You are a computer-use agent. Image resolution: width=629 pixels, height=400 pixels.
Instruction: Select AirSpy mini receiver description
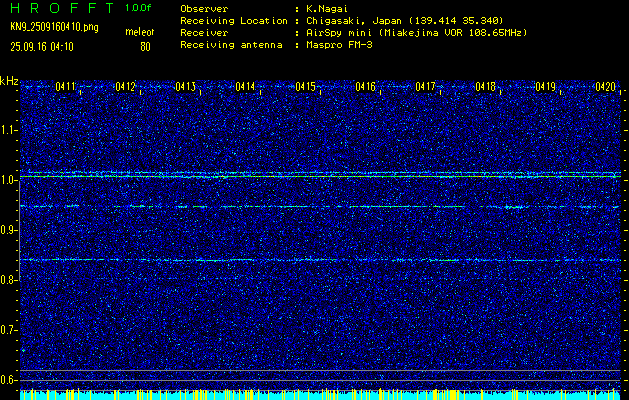click(x=417, y=33)
